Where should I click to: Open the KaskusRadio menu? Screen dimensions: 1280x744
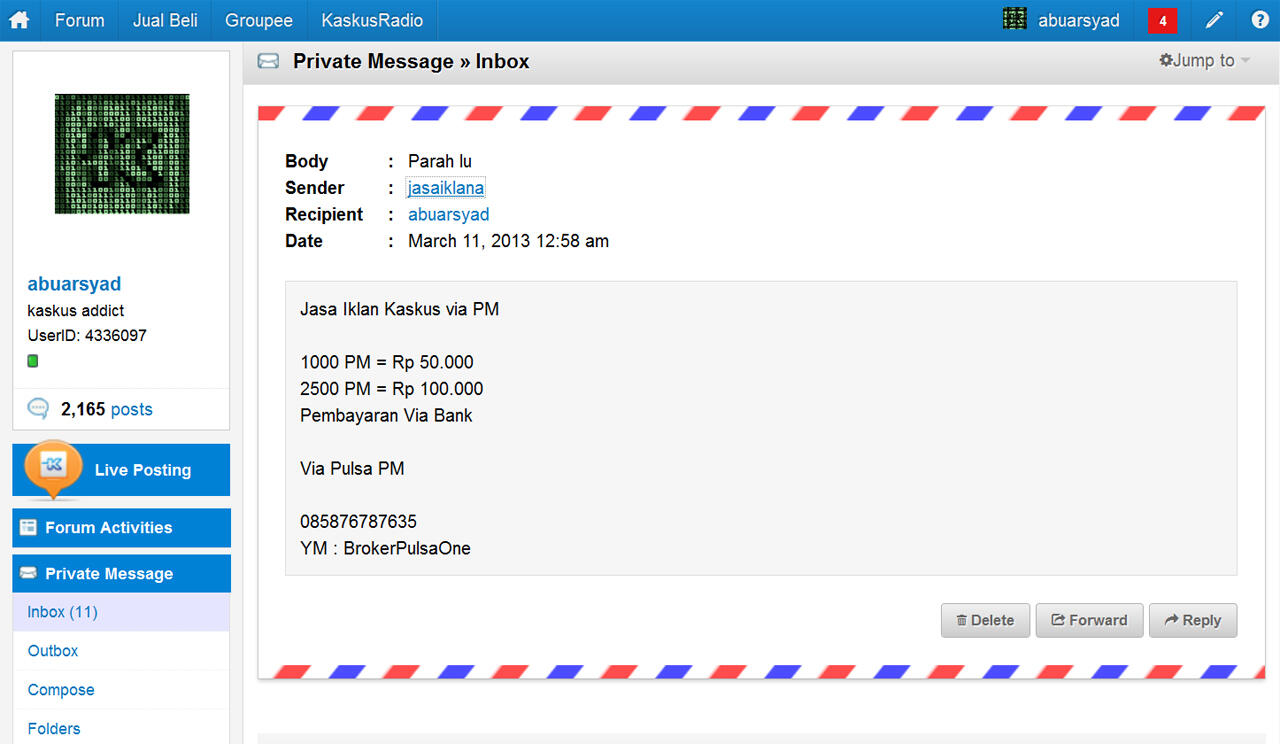[x=372, y=20]
